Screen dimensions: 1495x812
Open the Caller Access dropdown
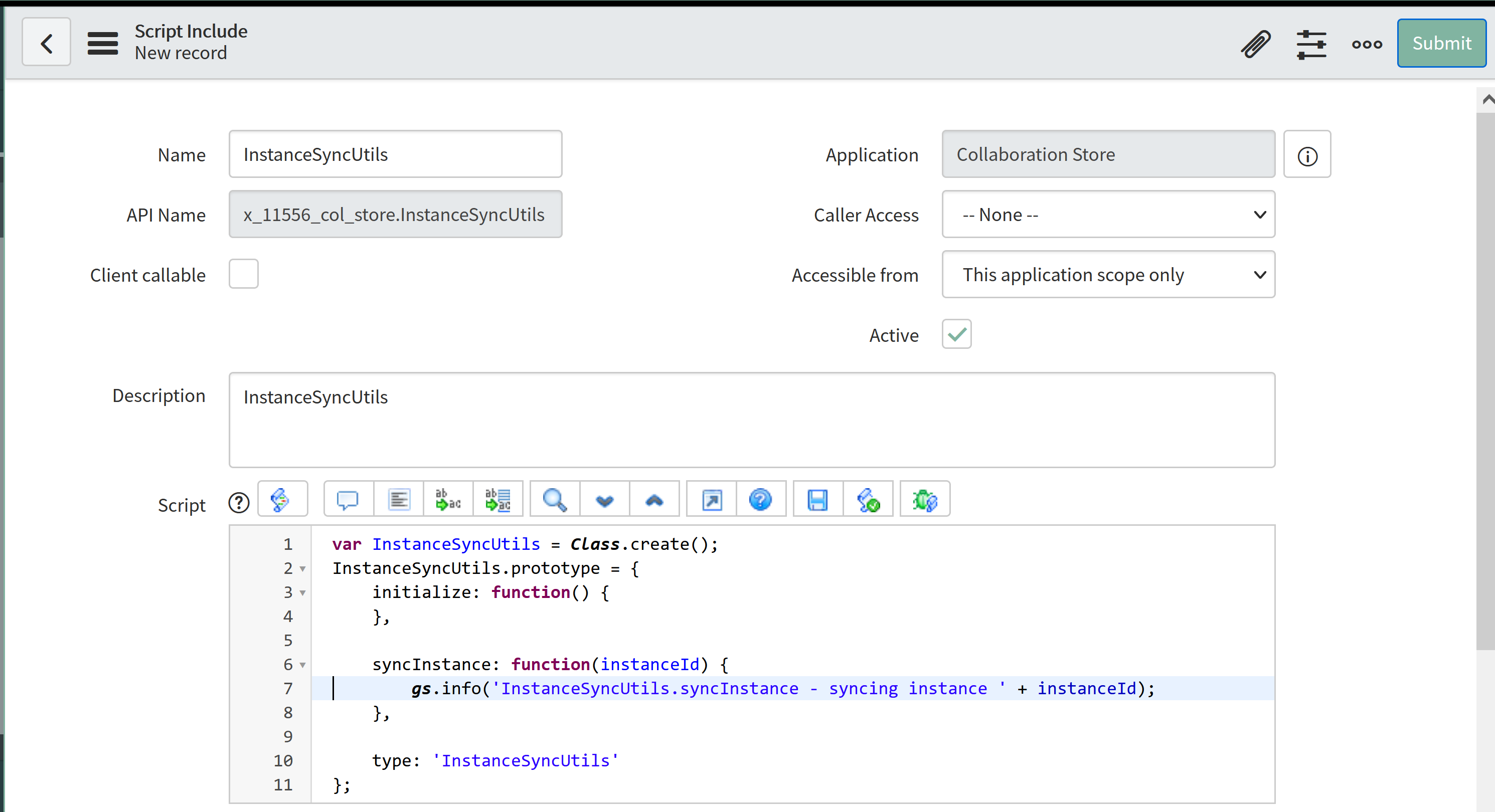(x=1108, y=215)
